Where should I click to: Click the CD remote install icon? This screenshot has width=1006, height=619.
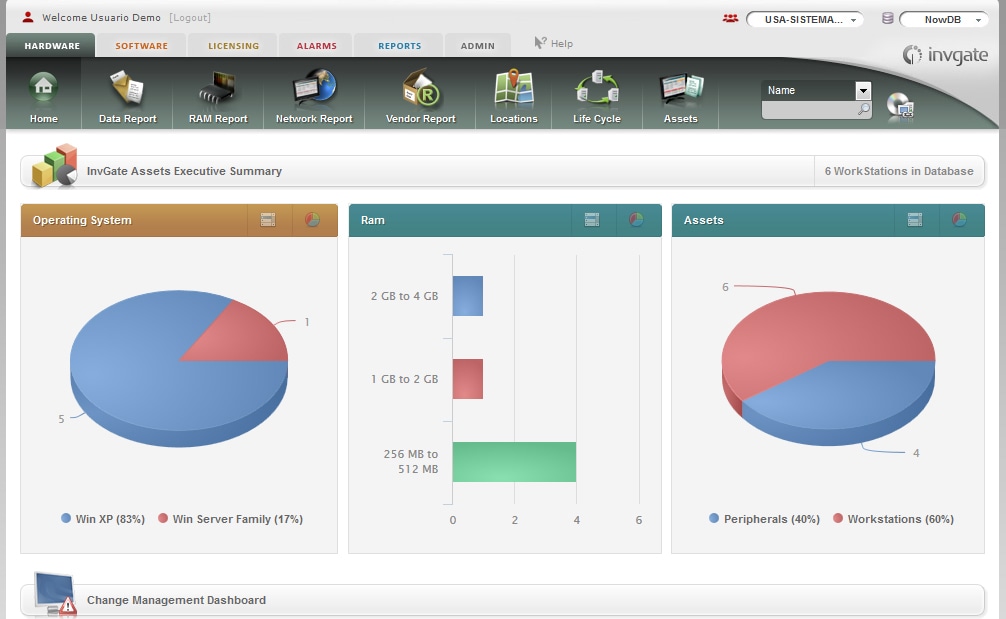tap(900, 106)
